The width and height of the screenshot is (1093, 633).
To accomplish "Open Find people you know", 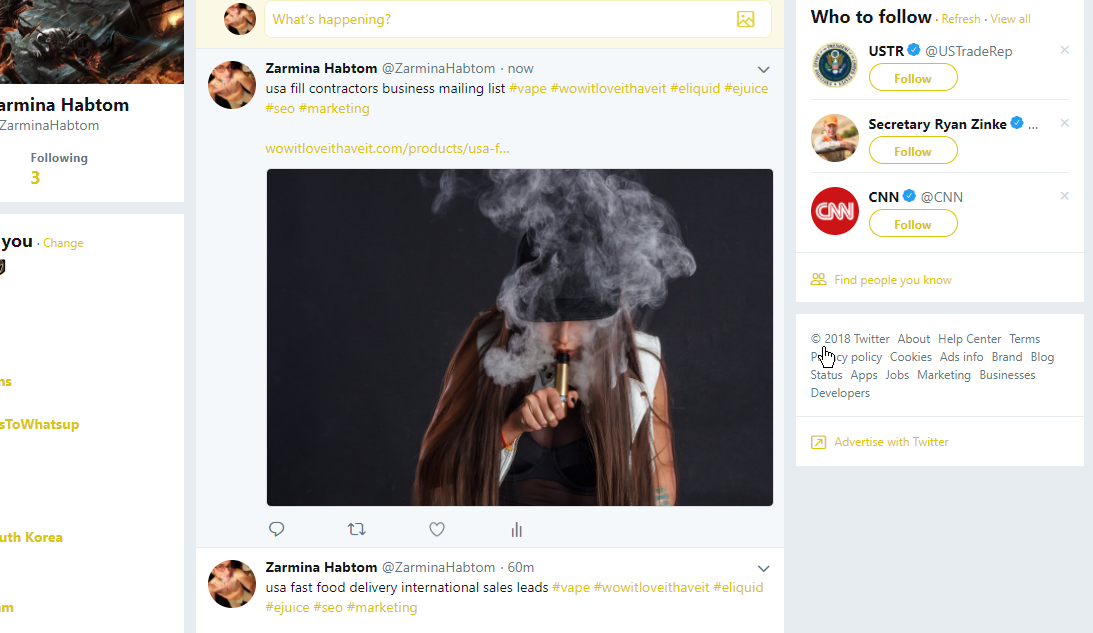I will [x=892, y=280].
